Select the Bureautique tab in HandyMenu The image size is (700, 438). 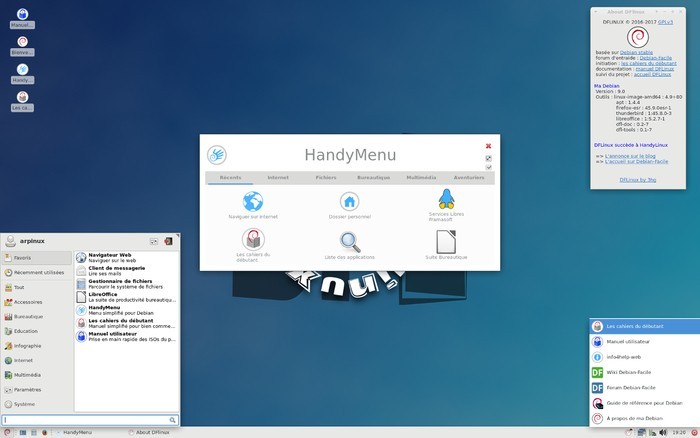coord(374,177)
